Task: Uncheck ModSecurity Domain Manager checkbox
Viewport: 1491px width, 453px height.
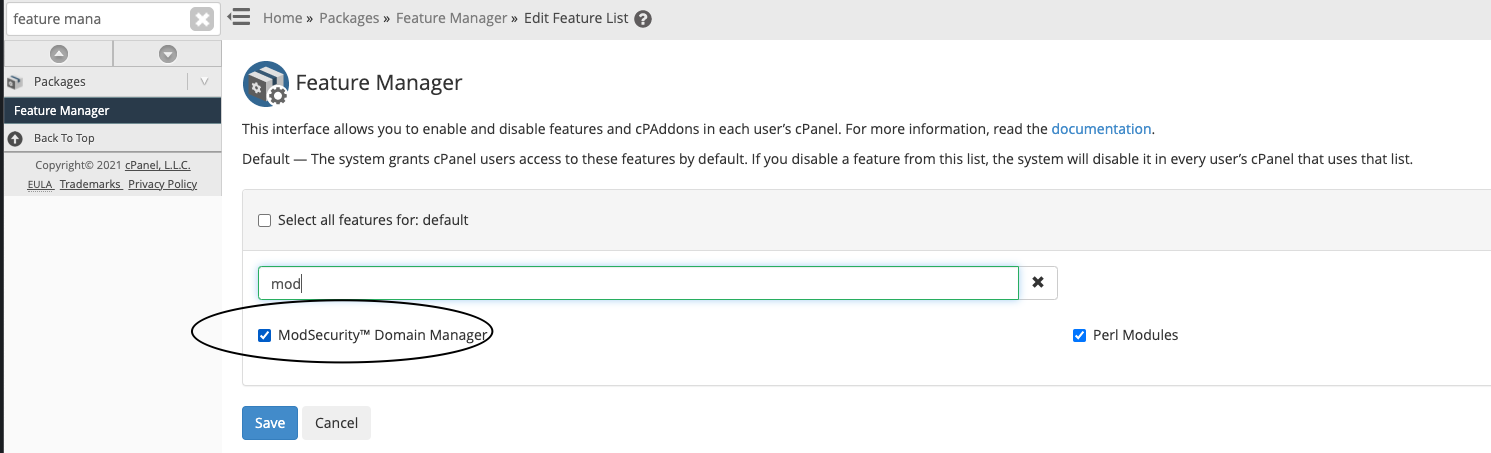Action: (265, 335)
